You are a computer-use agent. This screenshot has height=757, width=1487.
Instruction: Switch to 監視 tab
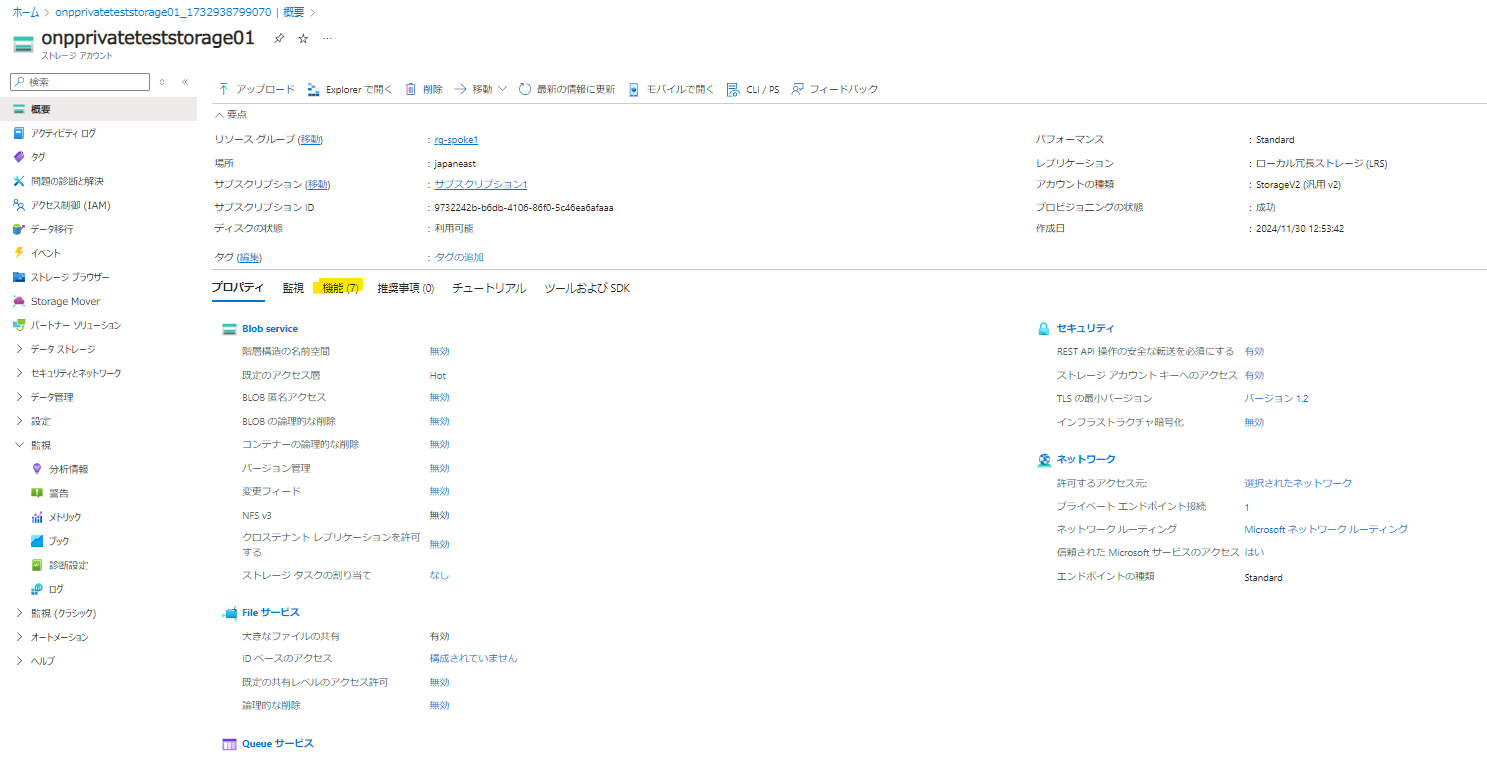coord(293,288)
